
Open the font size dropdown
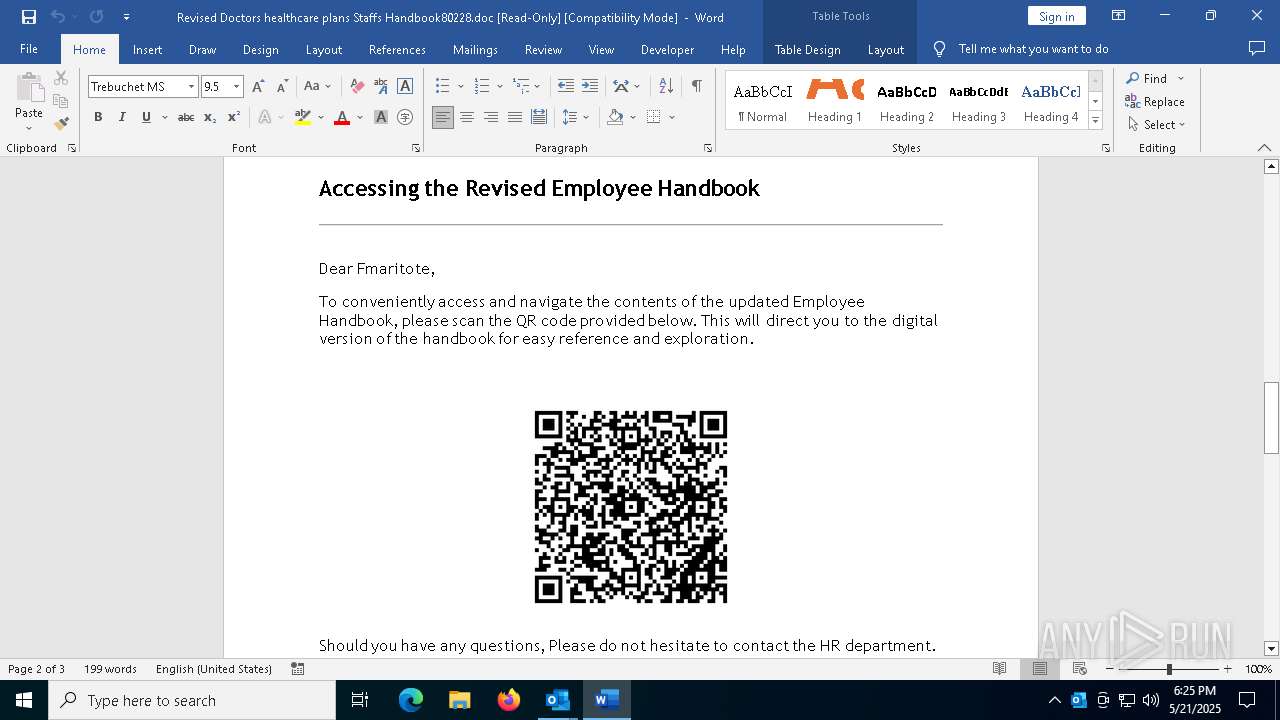[236, 87]
